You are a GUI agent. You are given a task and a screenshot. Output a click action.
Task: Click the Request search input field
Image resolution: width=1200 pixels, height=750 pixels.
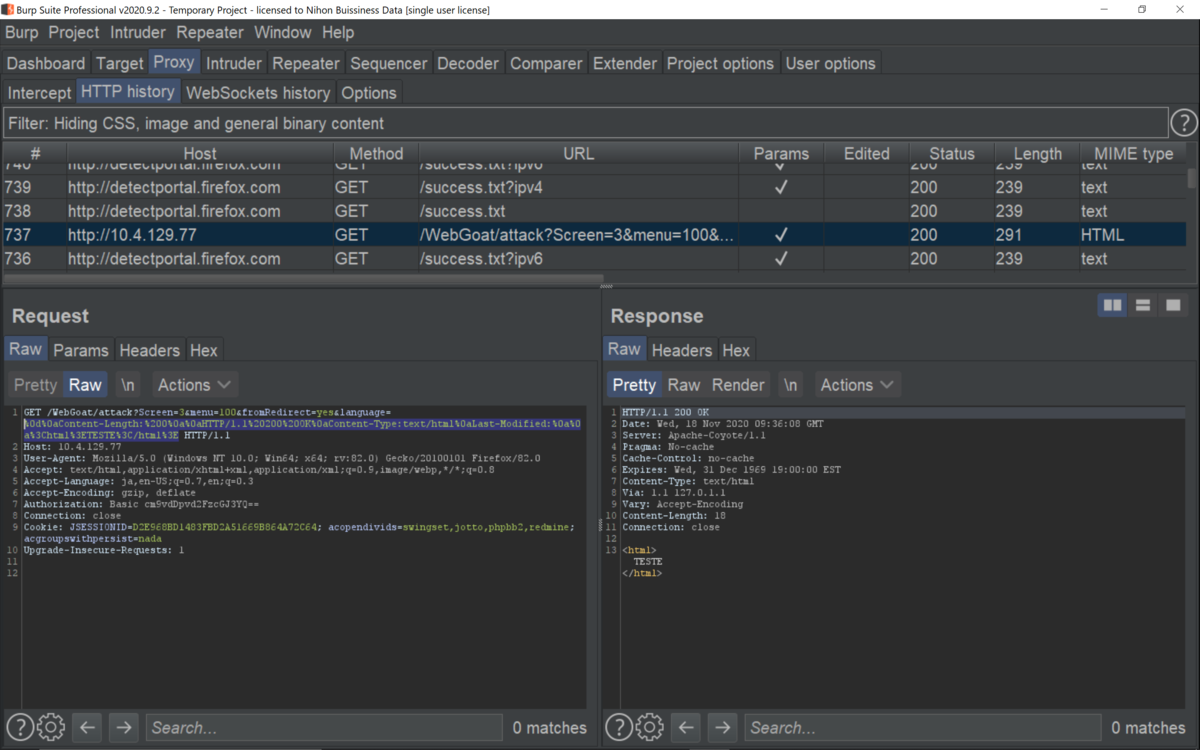(x=324, y=727)
